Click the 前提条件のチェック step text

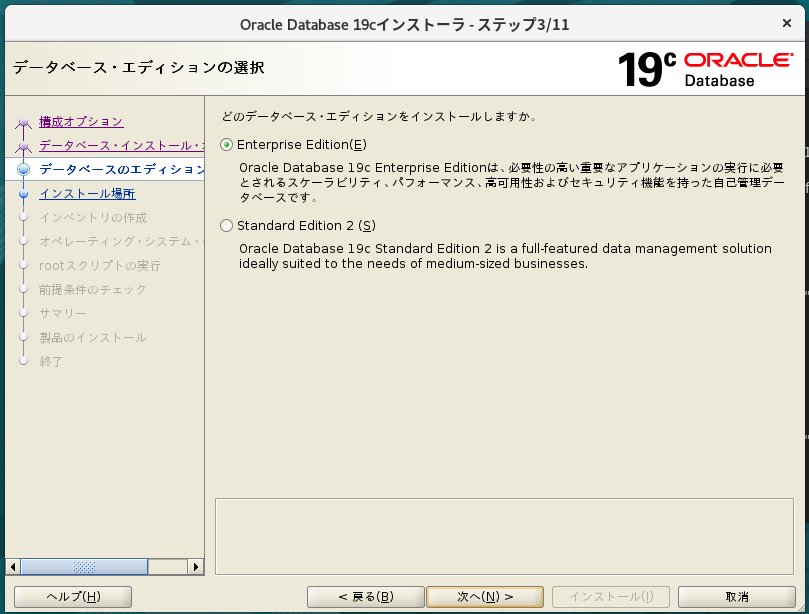point(93,289)
